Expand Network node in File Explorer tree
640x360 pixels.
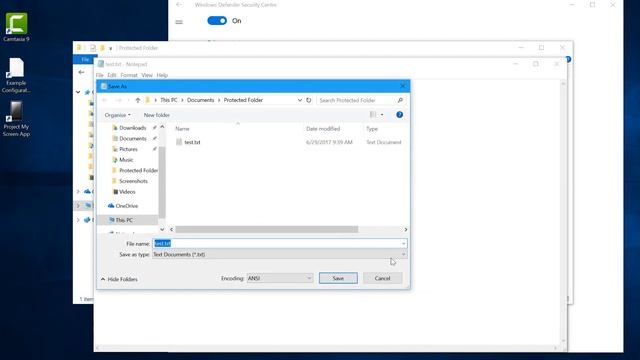[x=78, y=220]
